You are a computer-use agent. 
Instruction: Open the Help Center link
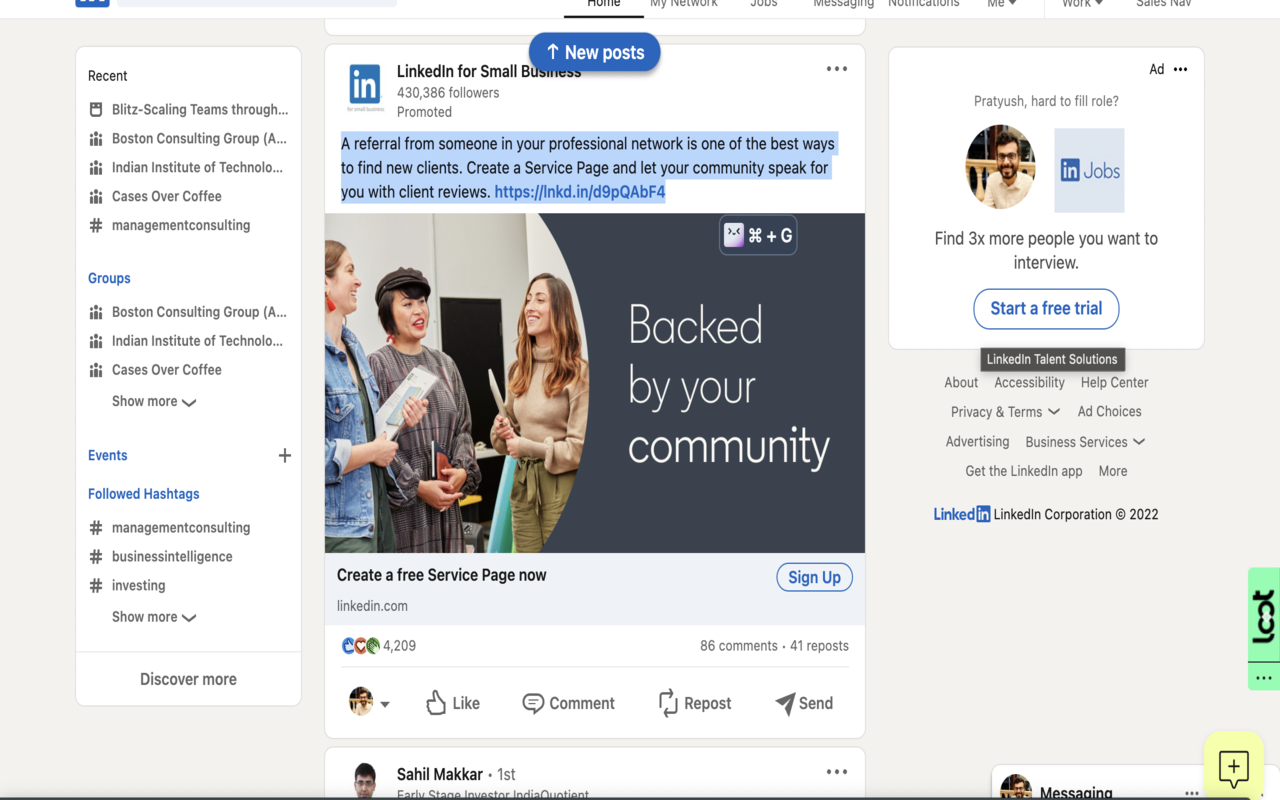point(1114,383)
